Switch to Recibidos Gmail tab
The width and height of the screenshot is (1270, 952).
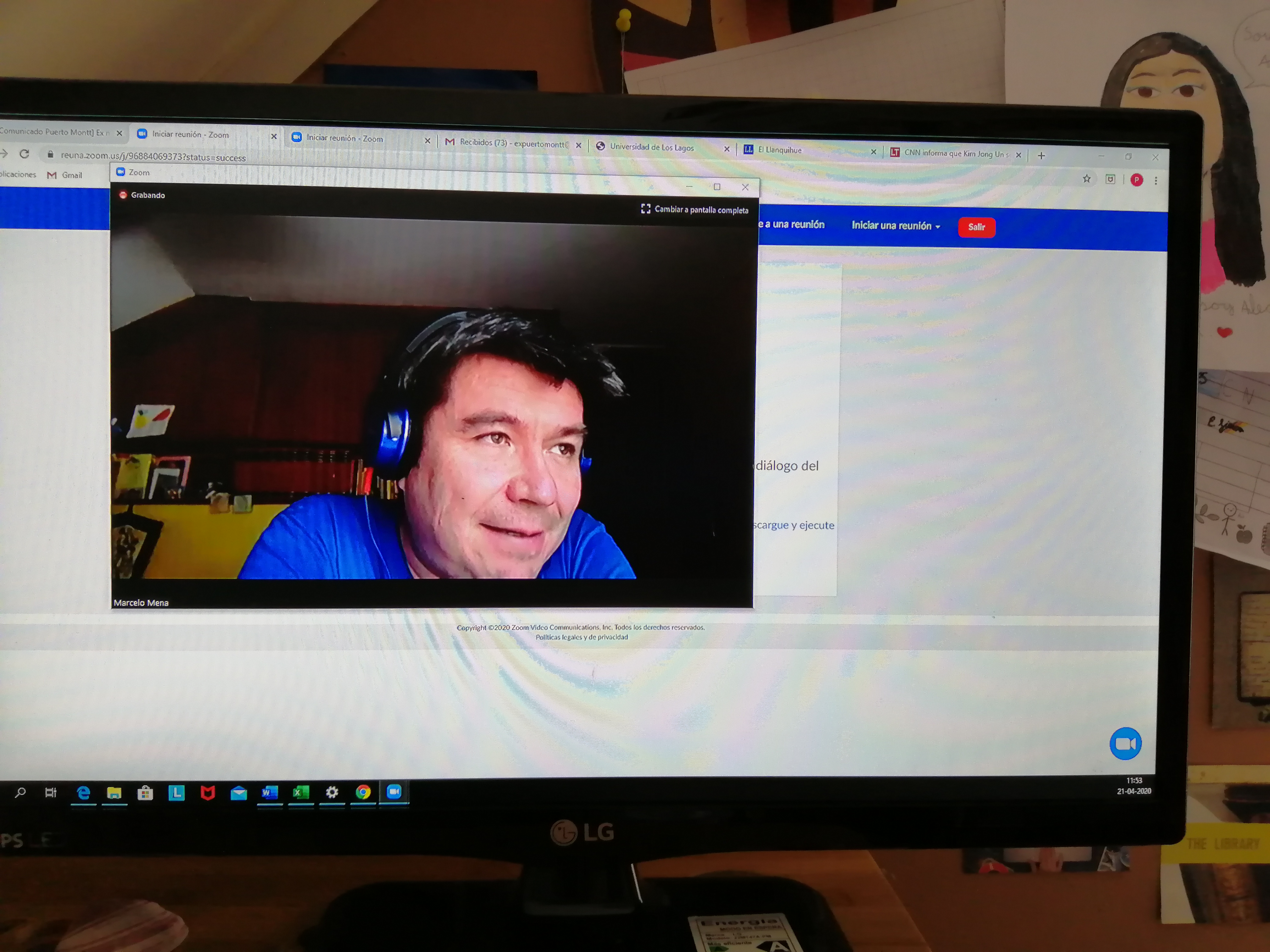[513, 143]
